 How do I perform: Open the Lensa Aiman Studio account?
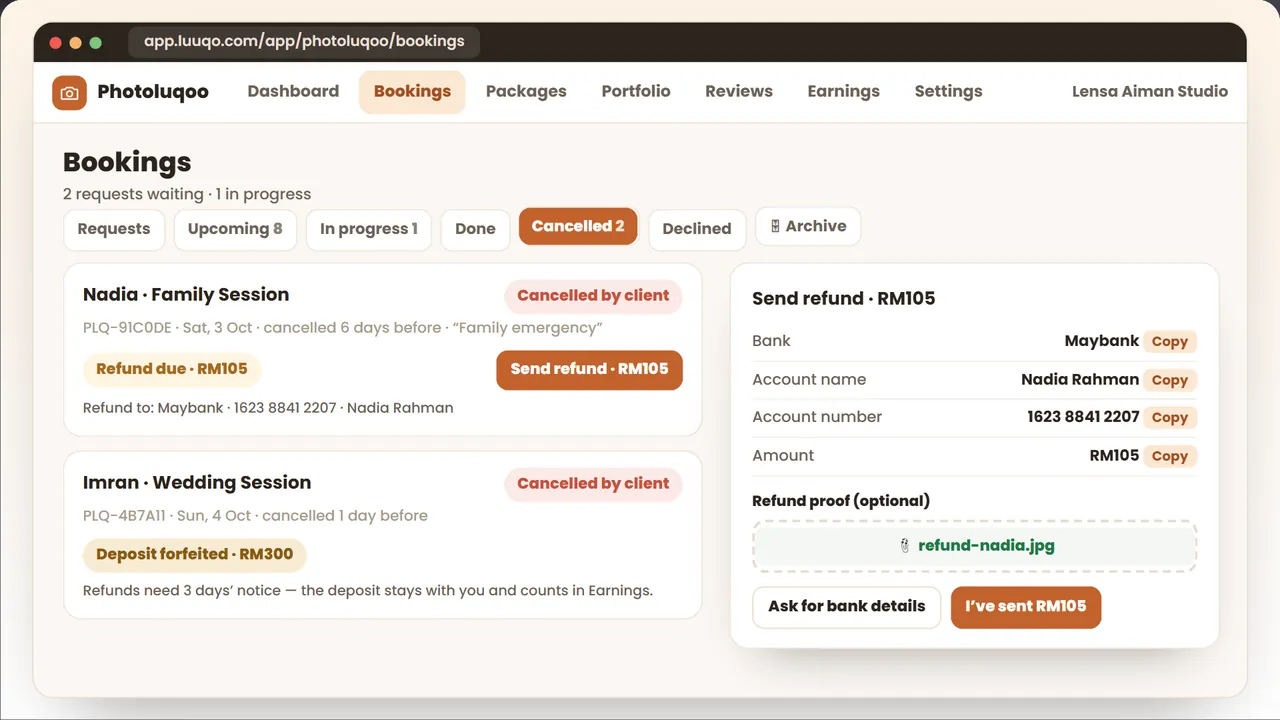click(1150, 91)
